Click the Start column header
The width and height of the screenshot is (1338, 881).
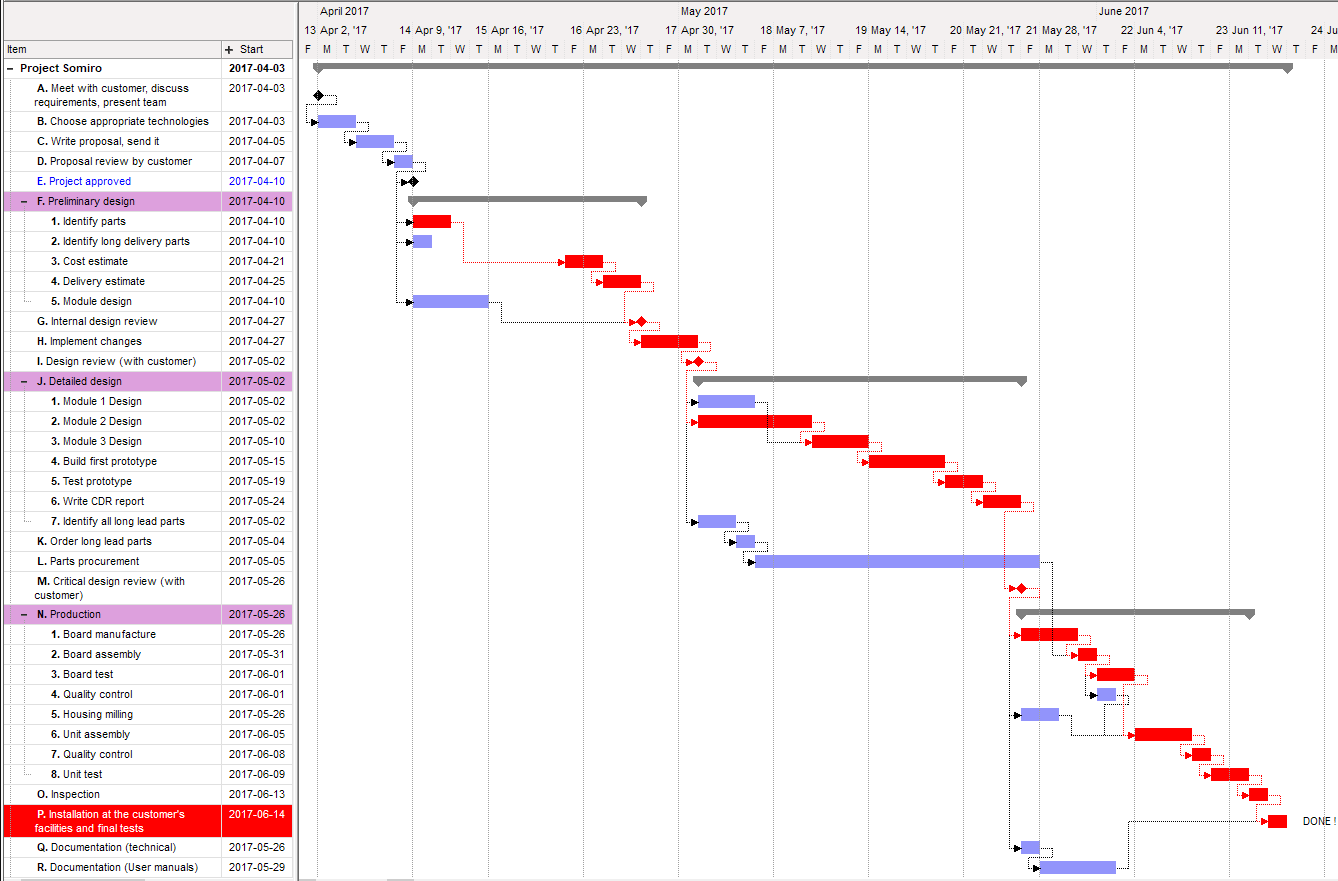(x=252, y=49)
